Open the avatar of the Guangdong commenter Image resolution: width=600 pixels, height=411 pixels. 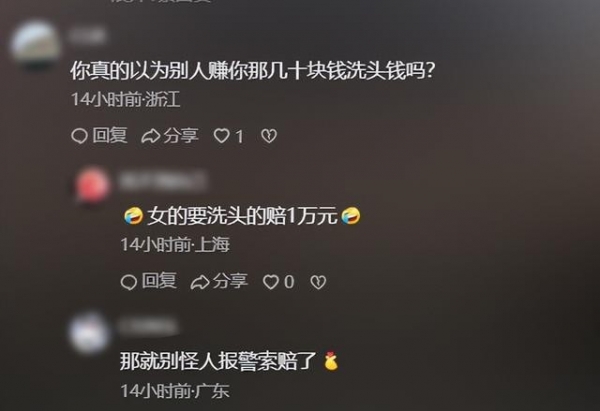point(90,333)
